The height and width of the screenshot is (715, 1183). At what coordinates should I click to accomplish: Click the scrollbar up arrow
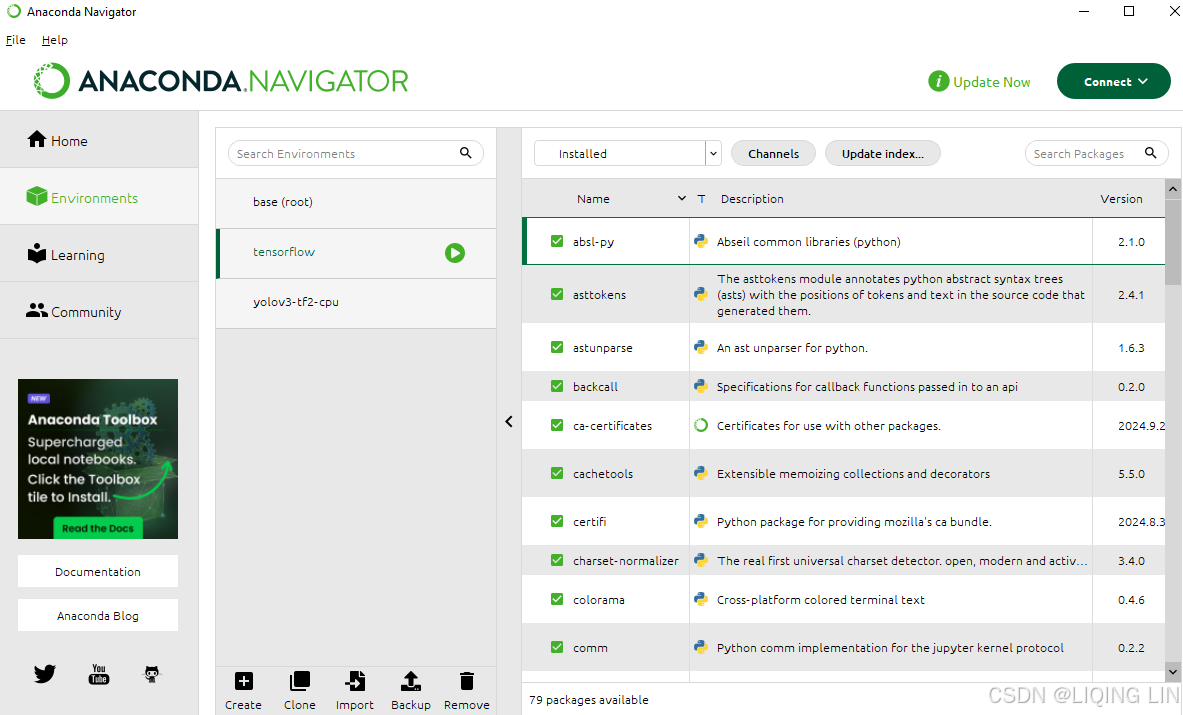point(1172,189)
